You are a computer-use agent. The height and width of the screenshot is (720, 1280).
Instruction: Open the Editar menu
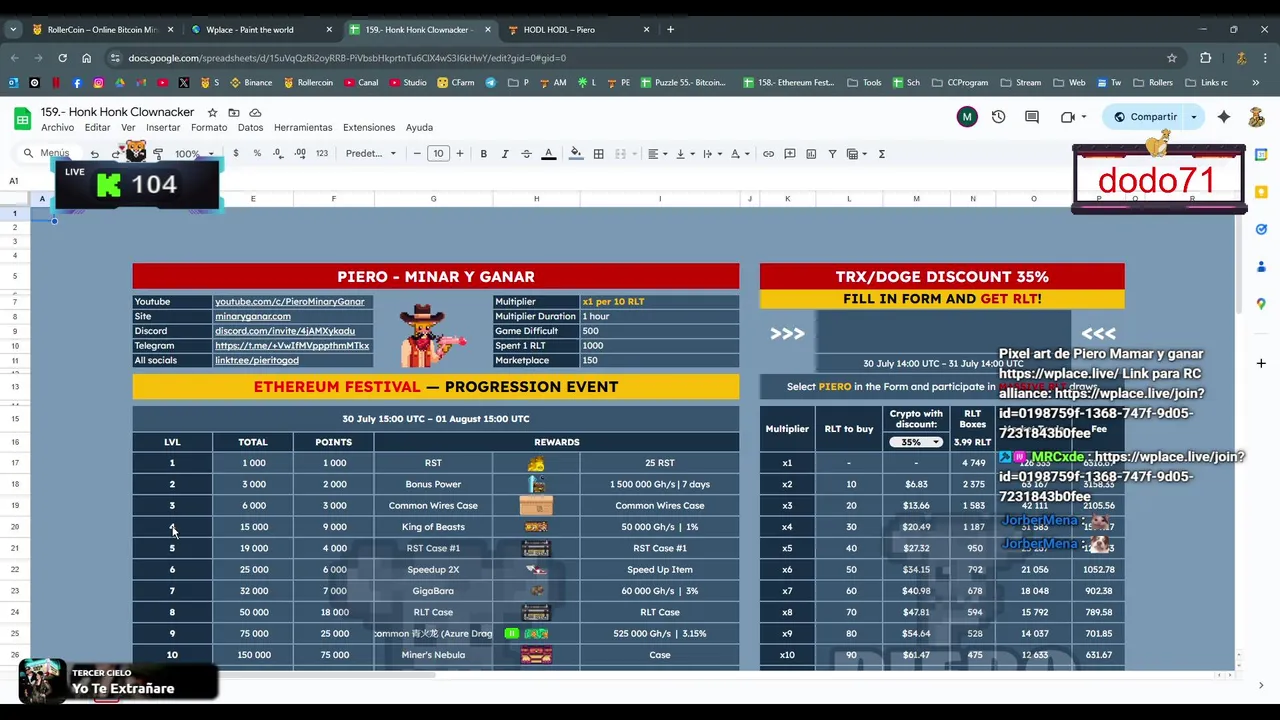click(97, 128)
